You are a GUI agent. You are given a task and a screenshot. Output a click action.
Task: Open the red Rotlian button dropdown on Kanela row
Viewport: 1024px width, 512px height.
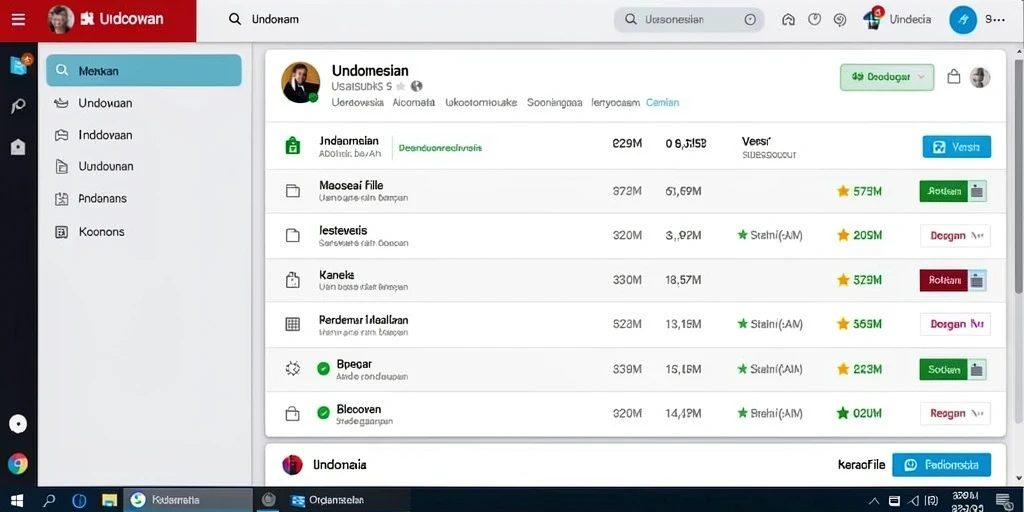(x=977, y=281)
